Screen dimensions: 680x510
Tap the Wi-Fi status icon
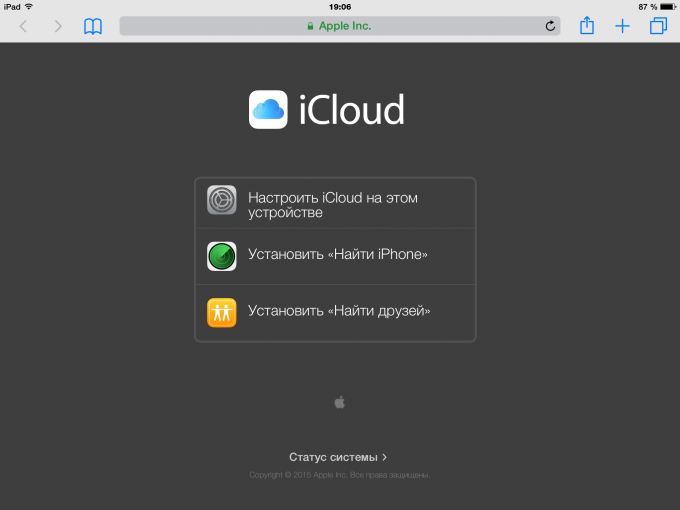click(29, 7)
